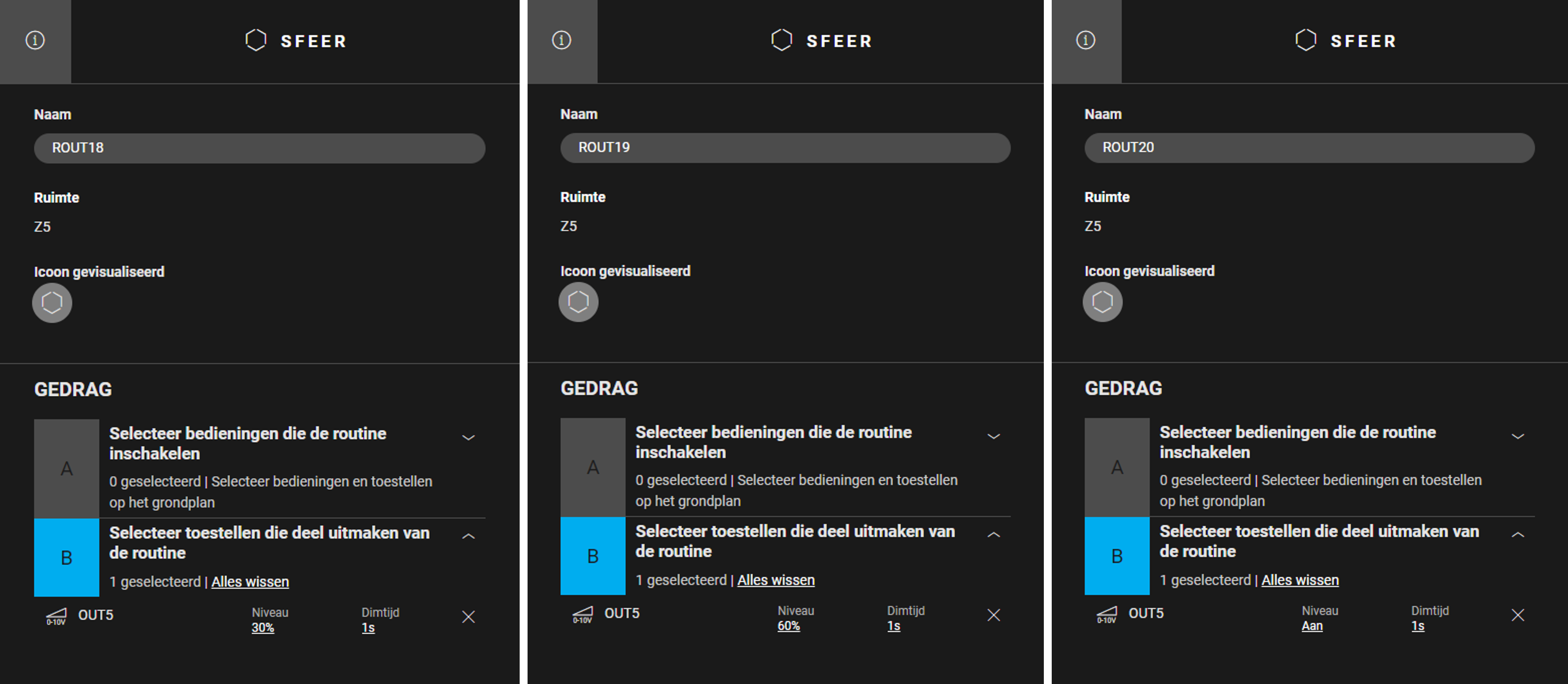Edit the 1s Dimtijd in ROUT19 panel
This screenshot has height=684, width=1568.
tap(894, 626)
